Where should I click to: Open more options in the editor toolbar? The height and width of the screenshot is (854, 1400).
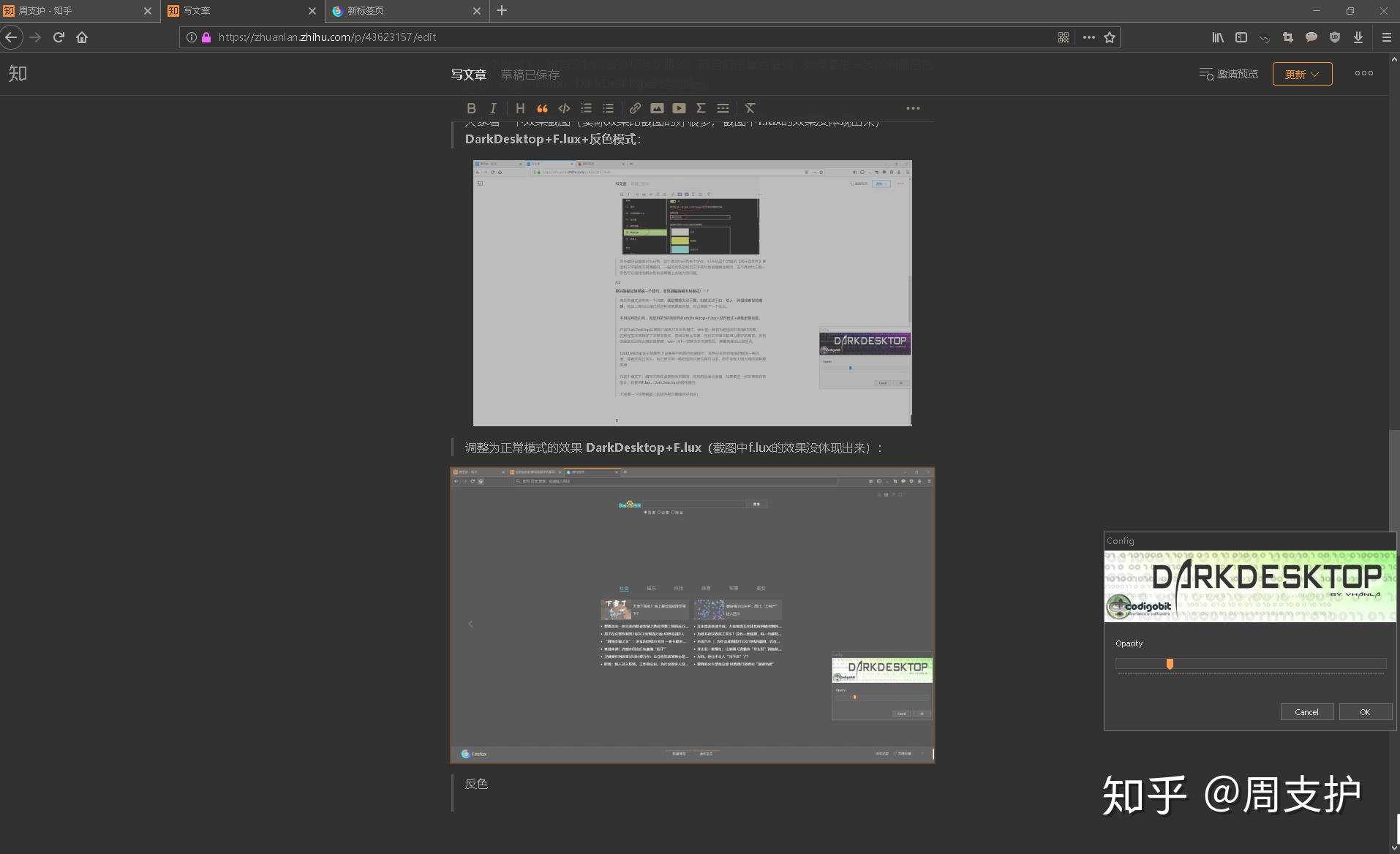pyautogui.click(x=913, y=108)
